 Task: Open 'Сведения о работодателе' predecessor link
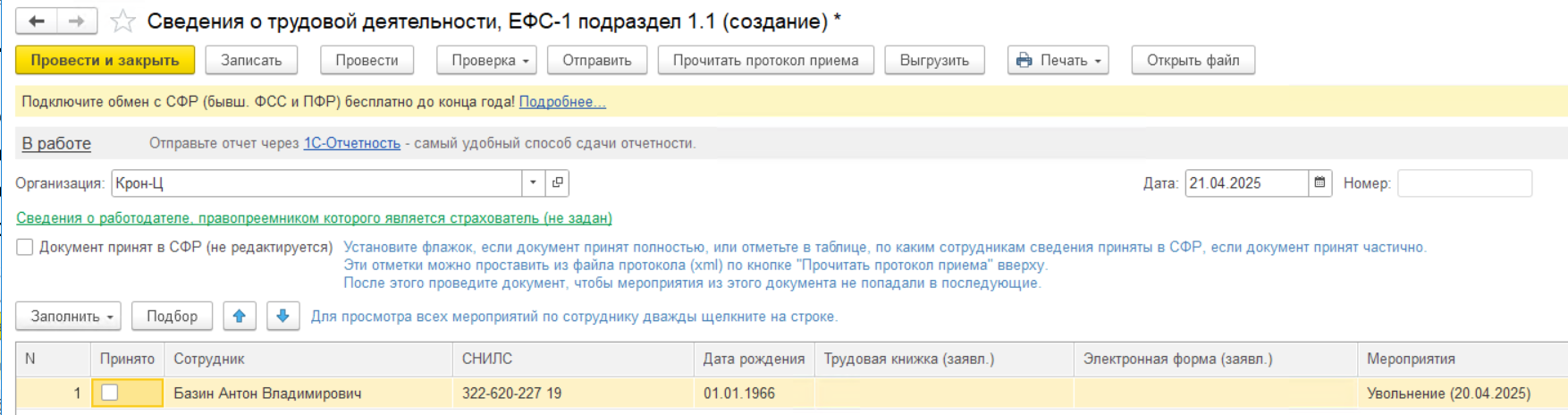(x=314, y=217)
